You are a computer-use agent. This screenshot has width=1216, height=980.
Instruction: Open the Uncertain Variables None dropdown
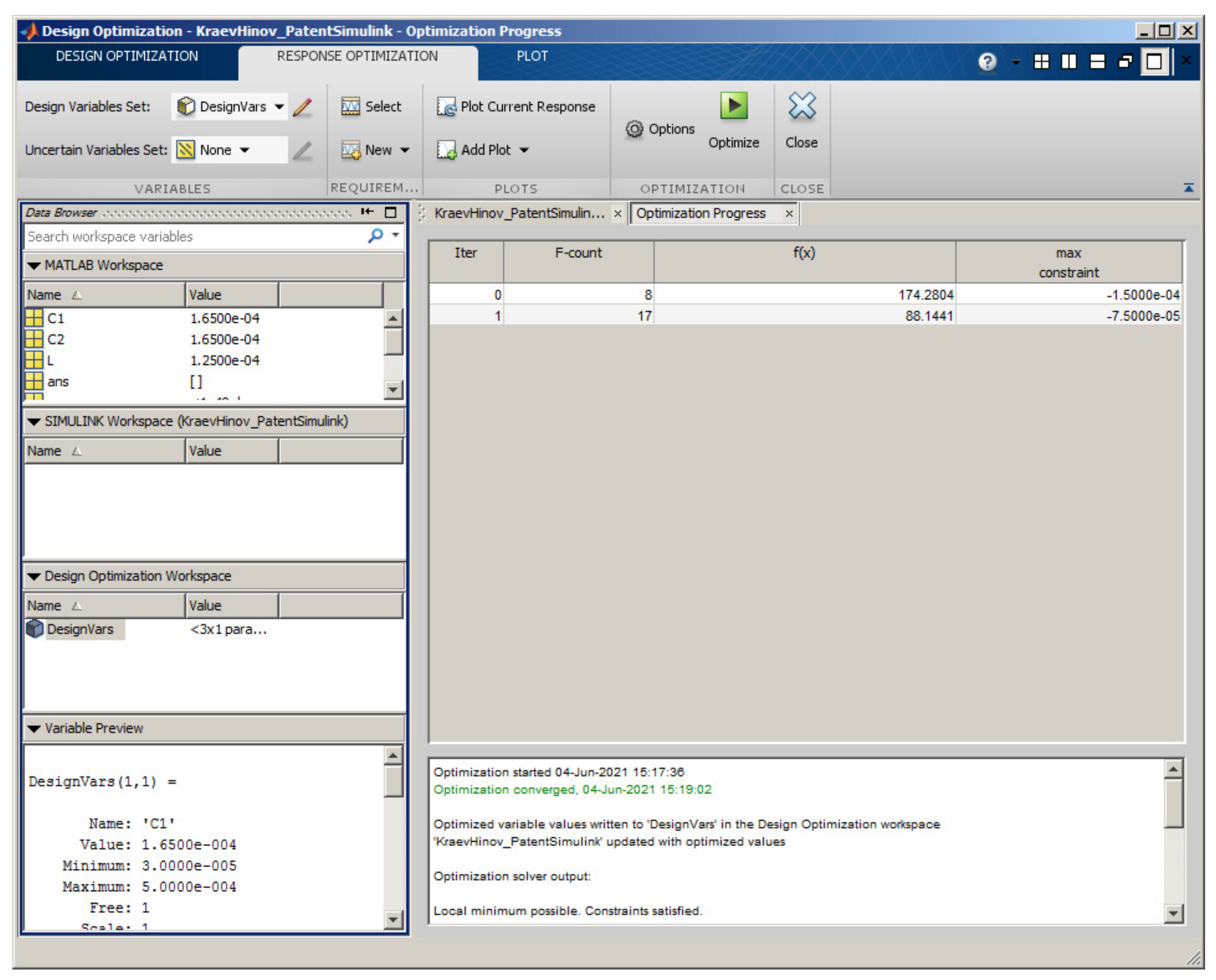(245, 150)
